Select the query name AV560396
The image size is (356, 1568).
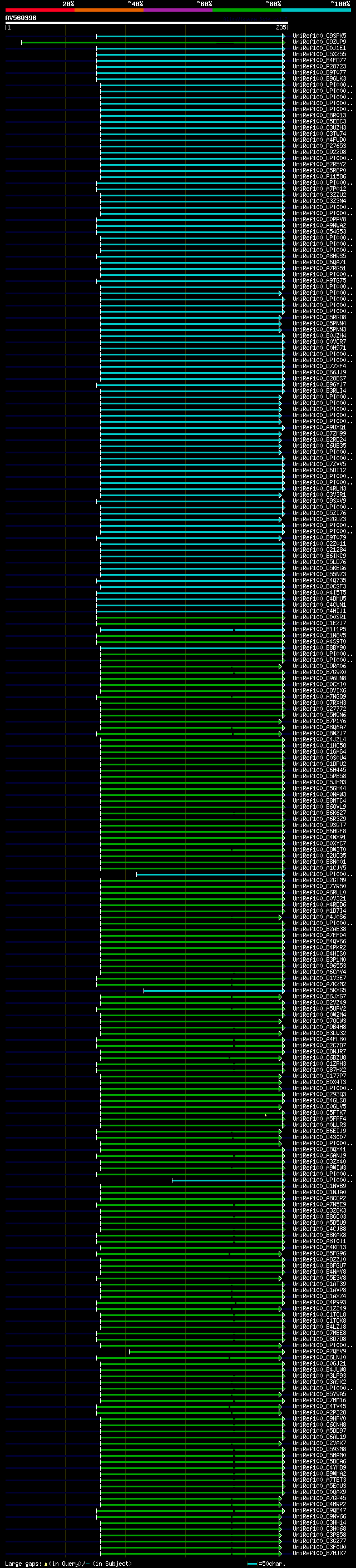click(x=21, y=18)
